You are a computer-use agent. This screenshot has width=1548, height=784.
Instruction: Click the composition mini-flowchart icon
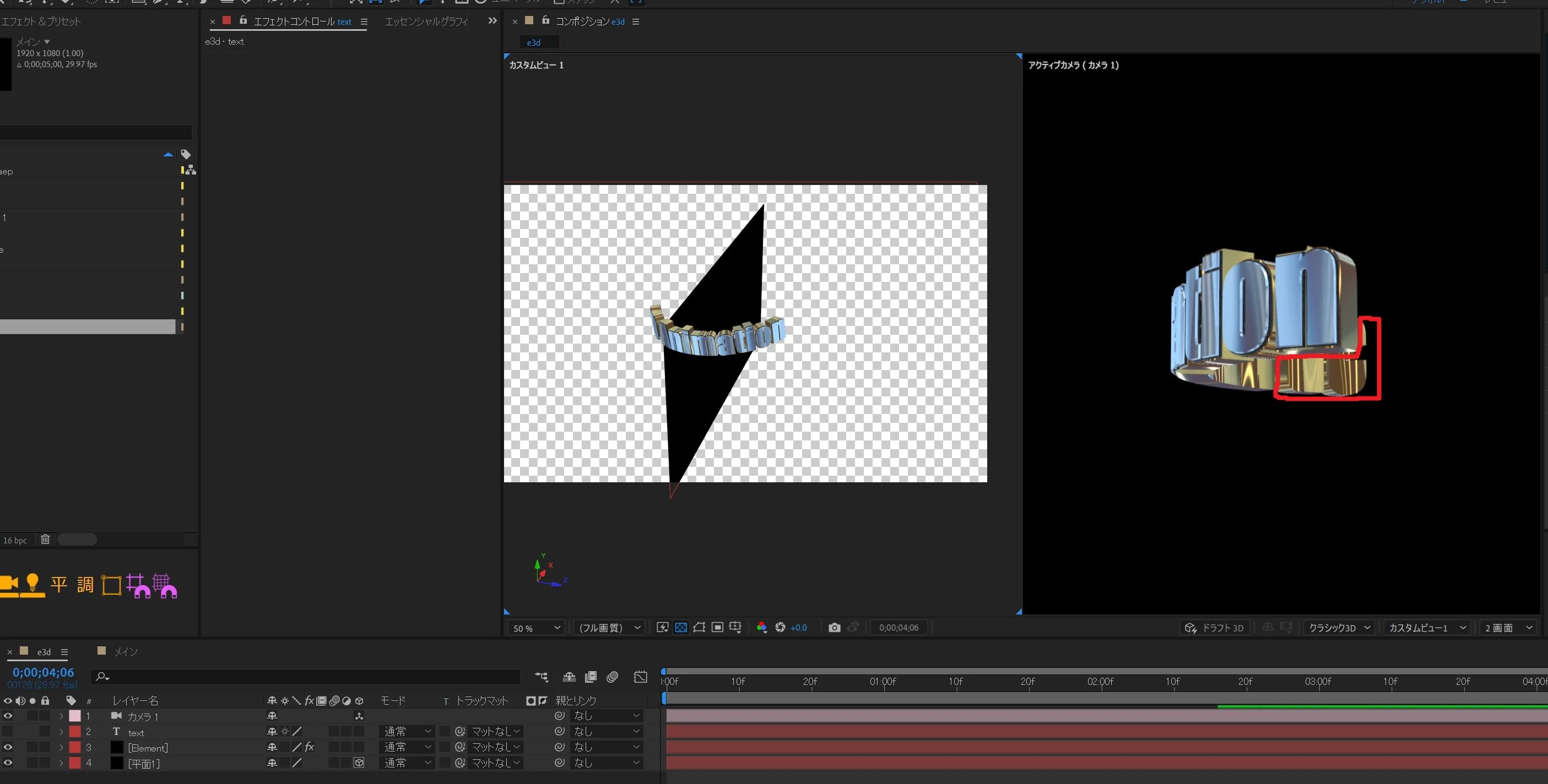click(542, 677)
